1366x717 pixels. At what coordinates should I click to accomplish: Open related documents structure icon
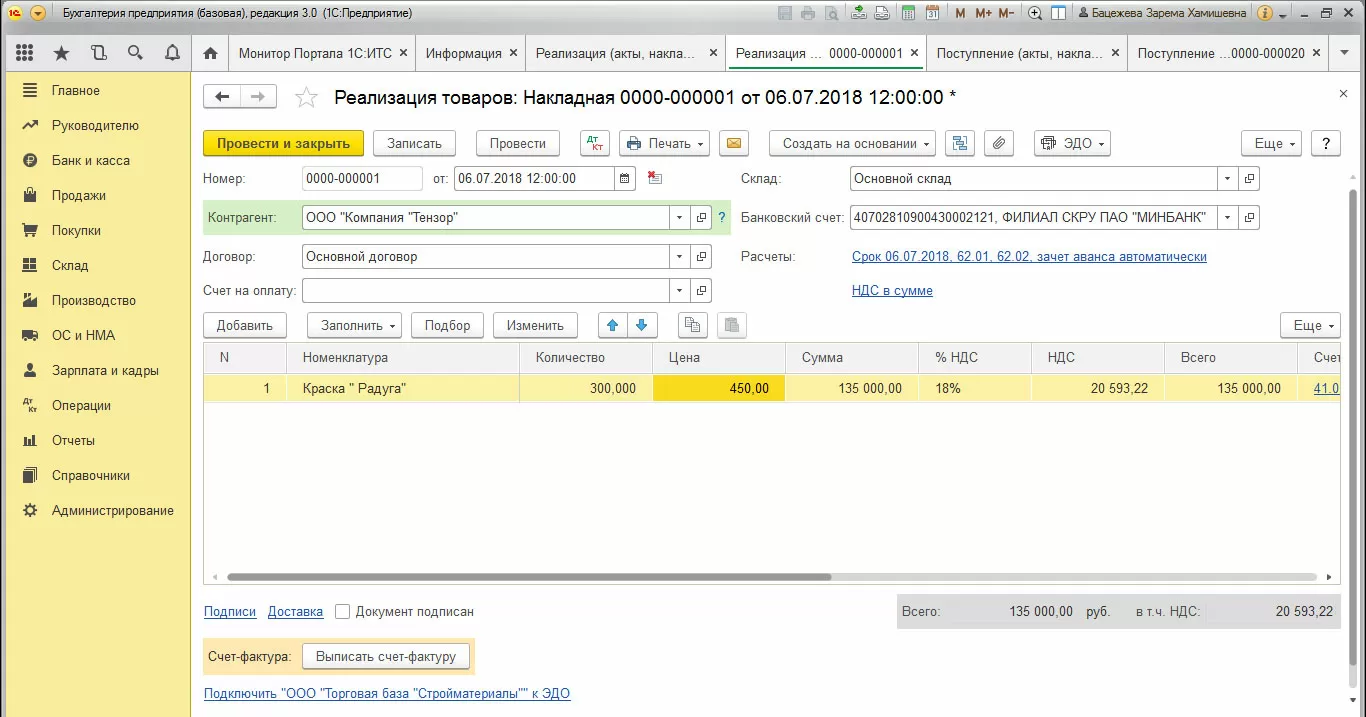[960, 143]
